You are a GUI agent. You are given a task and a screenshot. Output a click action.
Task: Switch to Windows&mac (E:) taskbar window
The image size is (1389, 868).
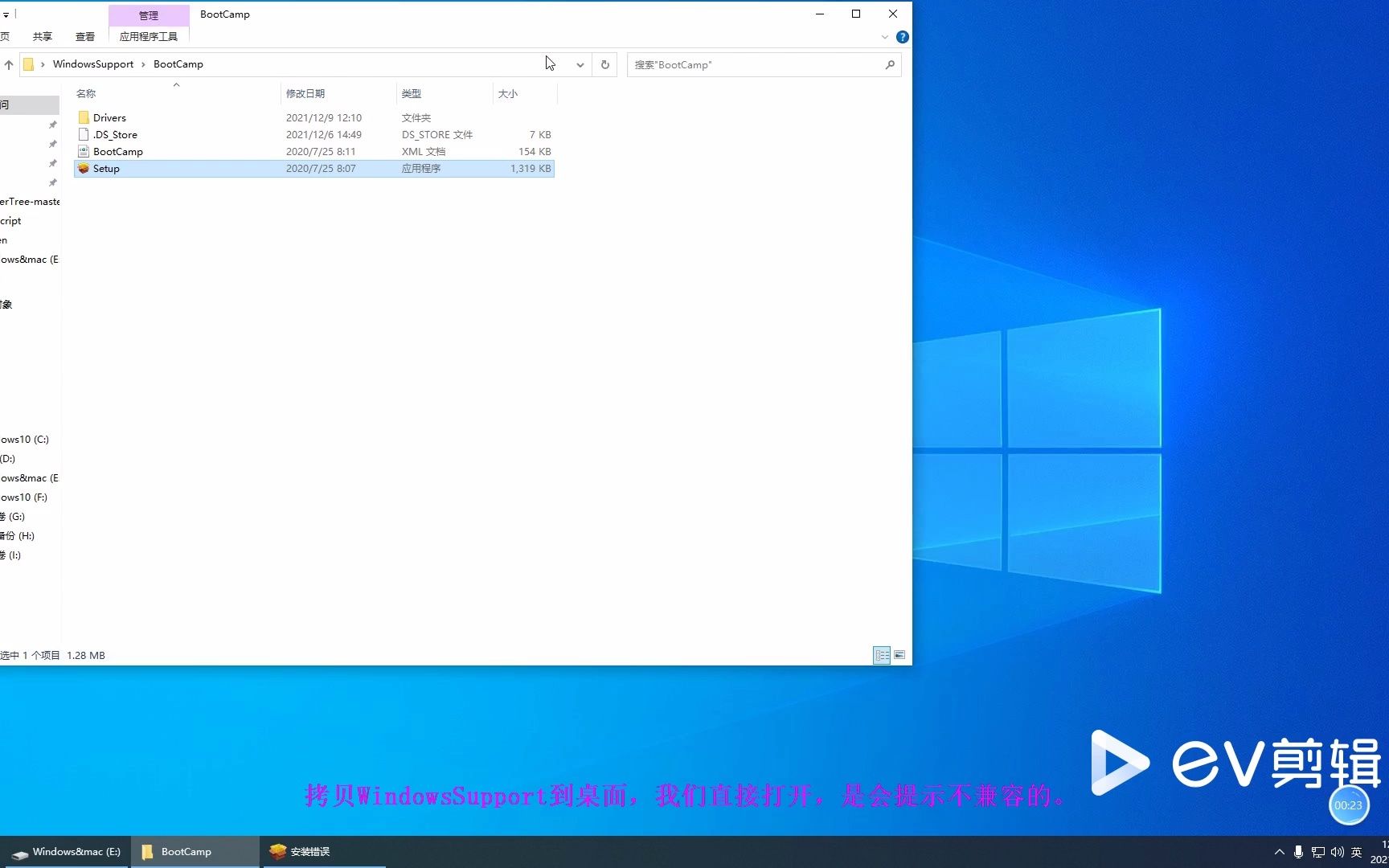[66, 852]
